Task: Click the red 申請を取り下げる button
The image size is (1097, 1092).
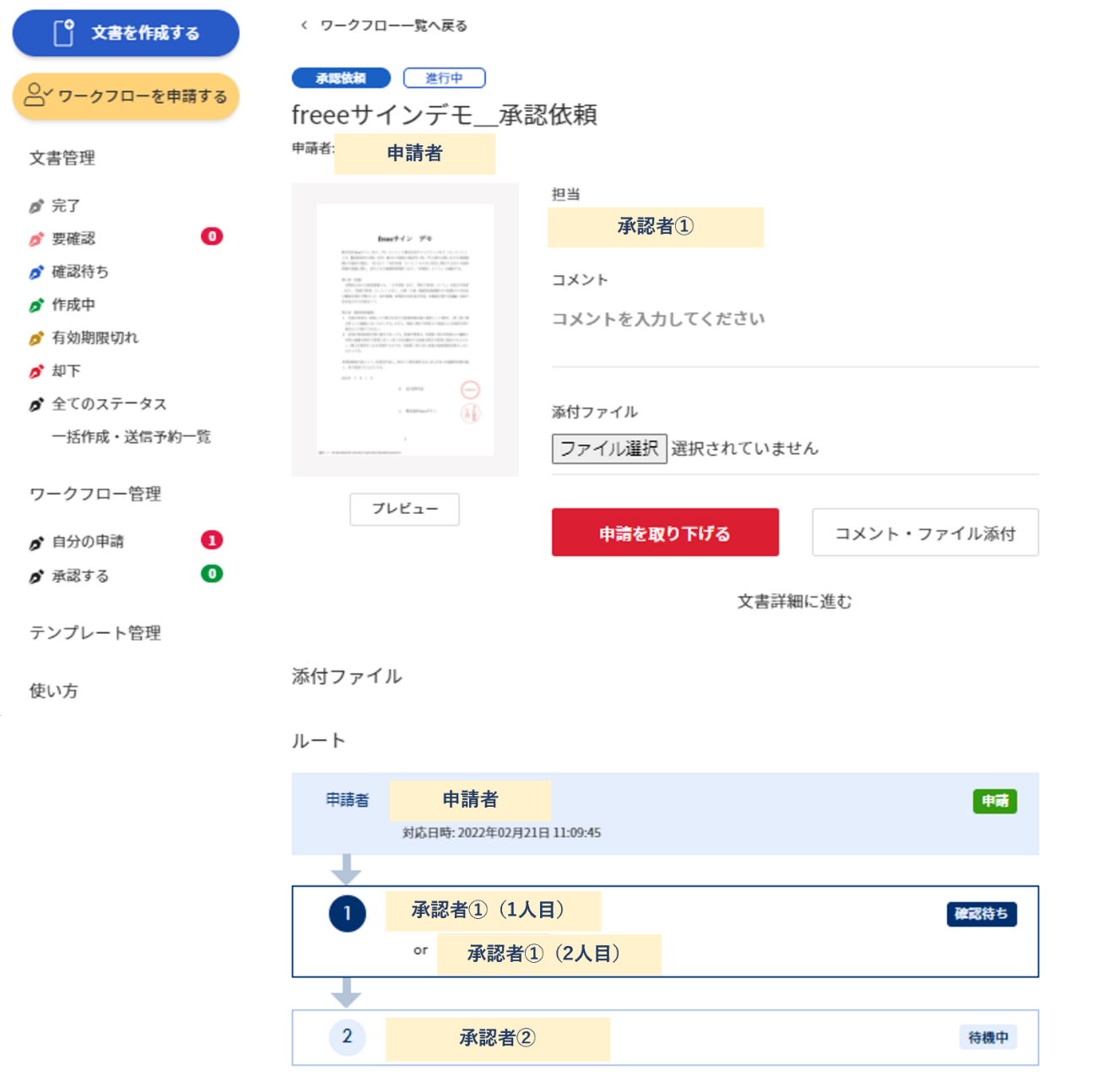Action: click(x=665, y=532)
